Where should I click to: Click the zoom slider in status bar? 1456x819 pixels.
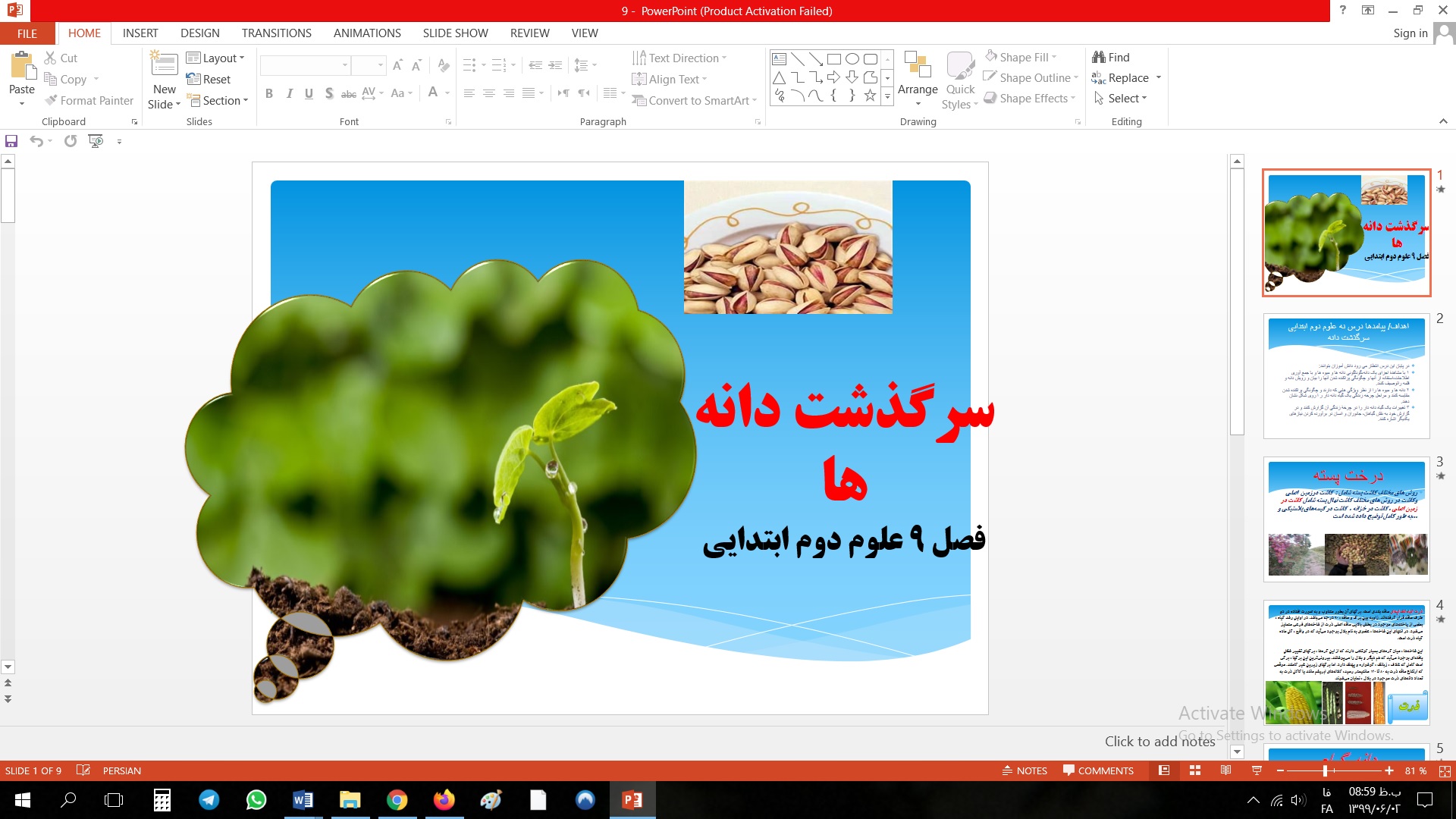point(1325,770)
